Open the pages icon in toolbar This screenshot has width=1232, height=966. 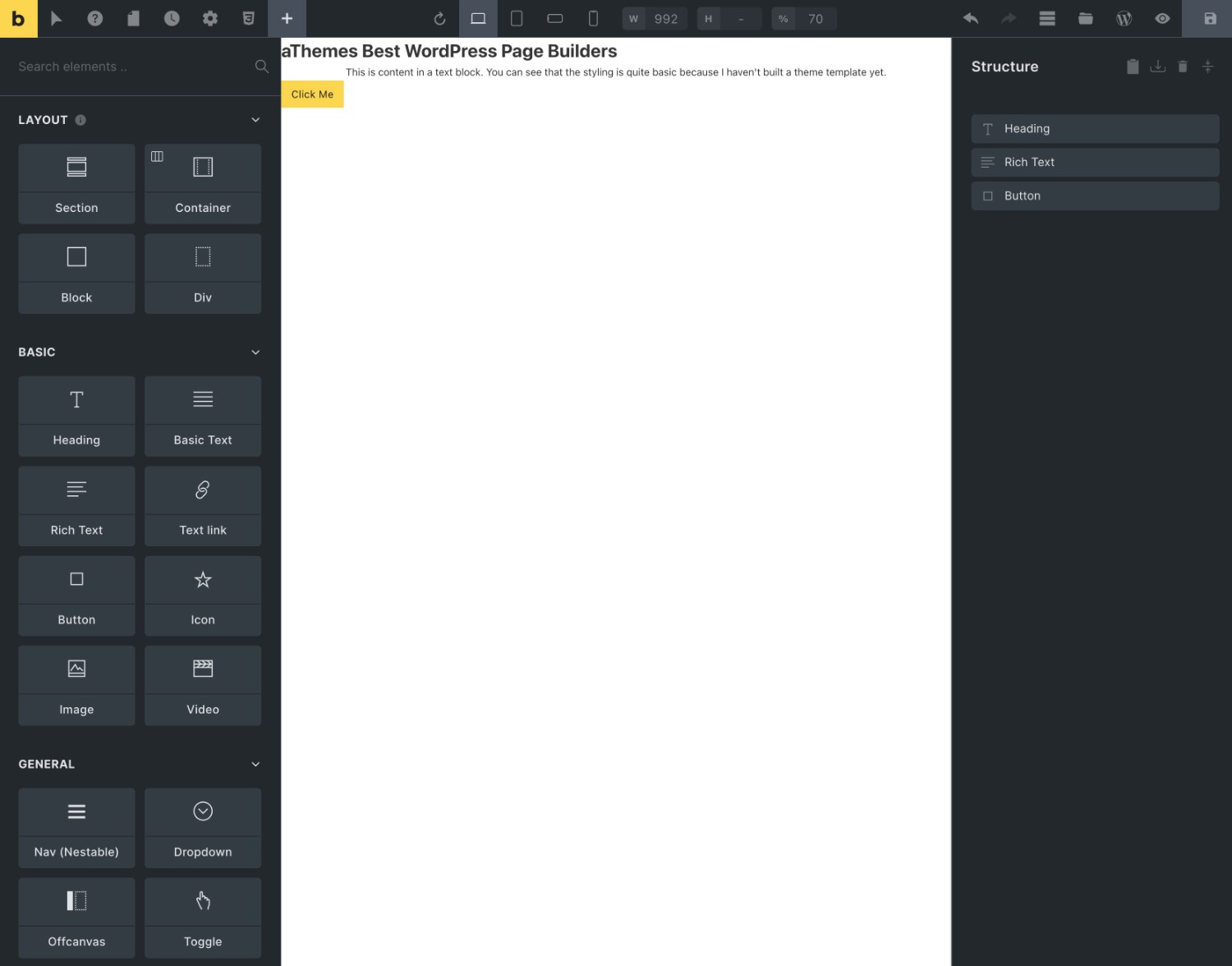click(133, 18)
